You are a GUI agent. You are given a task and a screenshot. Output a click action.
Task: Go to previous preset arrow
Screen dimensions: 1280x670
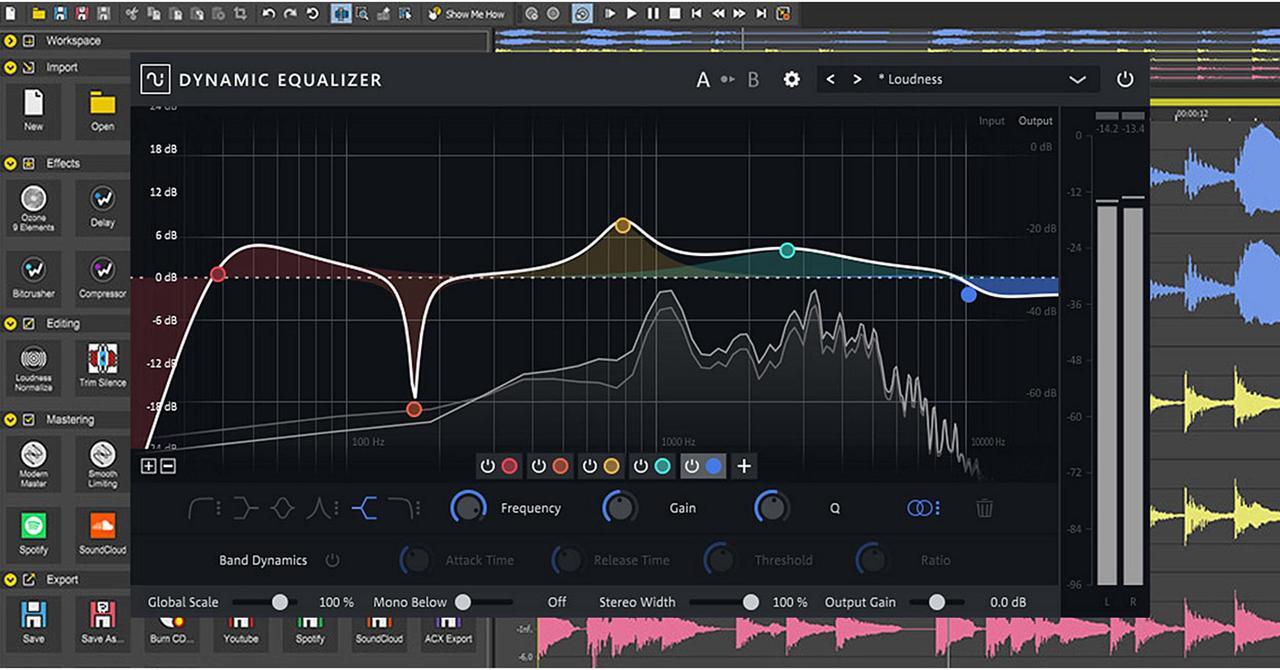click(x=830, y=79)
